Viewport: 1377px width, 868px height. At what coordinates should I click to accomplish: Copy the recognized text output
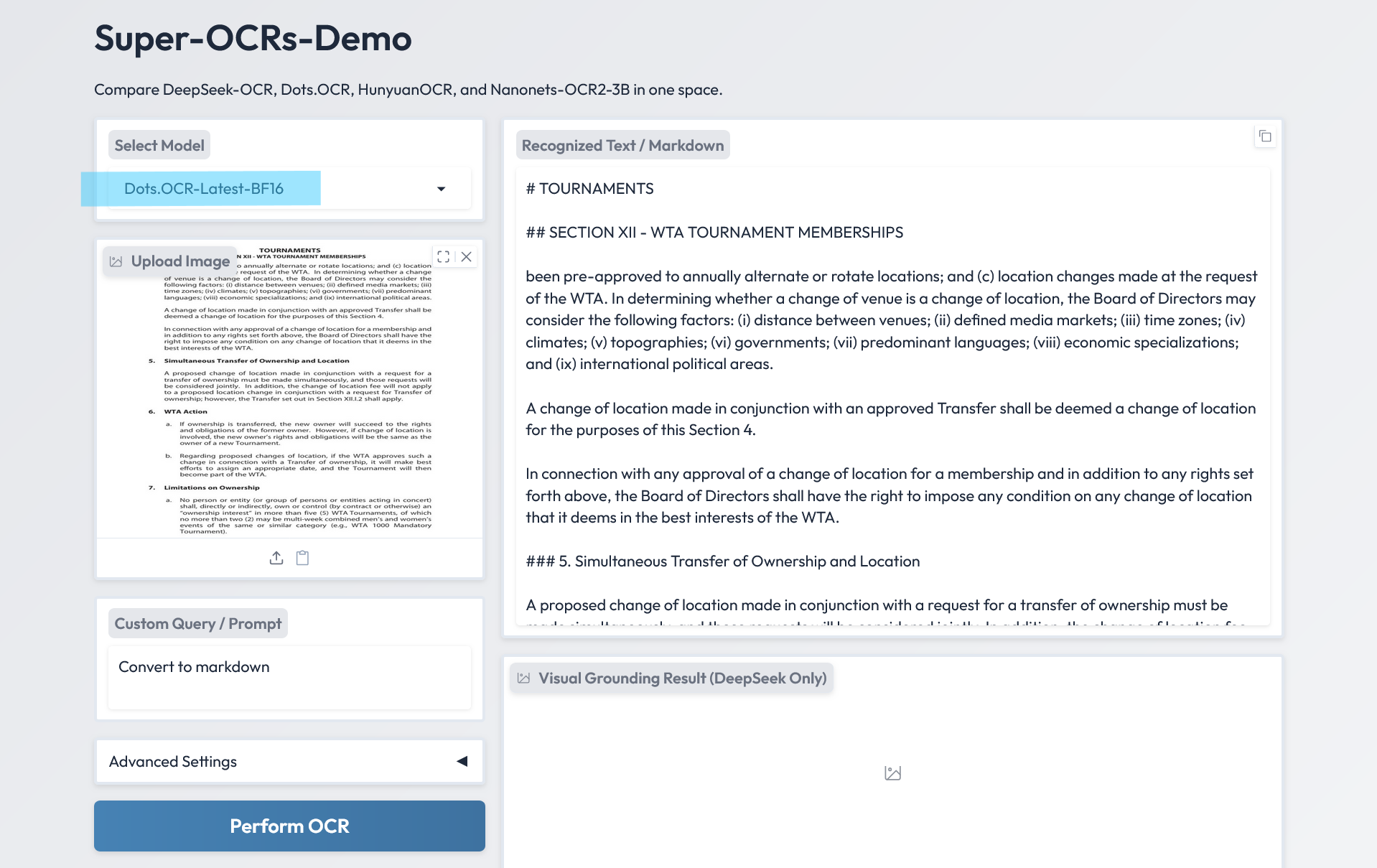click(x=1265, y=136)
